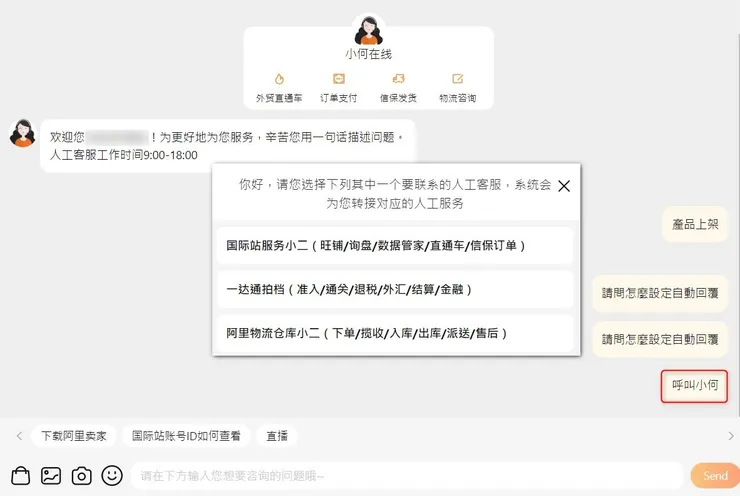Show previous quick questions with left chevron

tap(19, 436)
